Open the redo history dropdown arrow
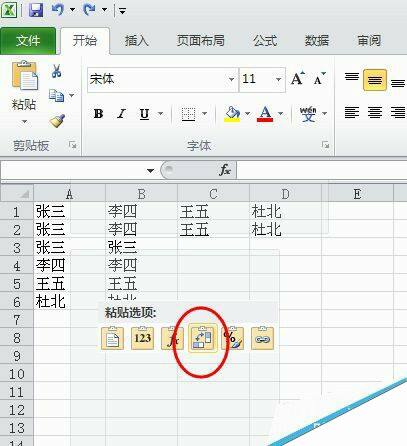The height and width of the screenshot is (446, 407). tap(104, 10)
